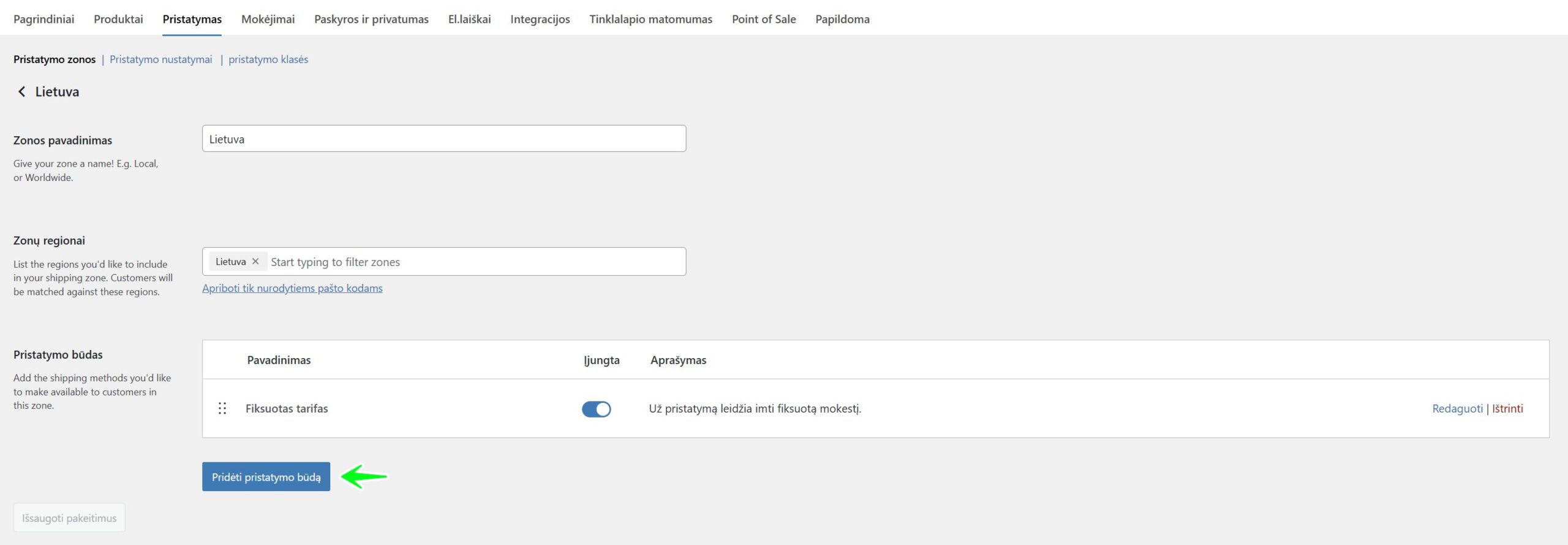Open the pristatymo klasės link

[268, 59]
